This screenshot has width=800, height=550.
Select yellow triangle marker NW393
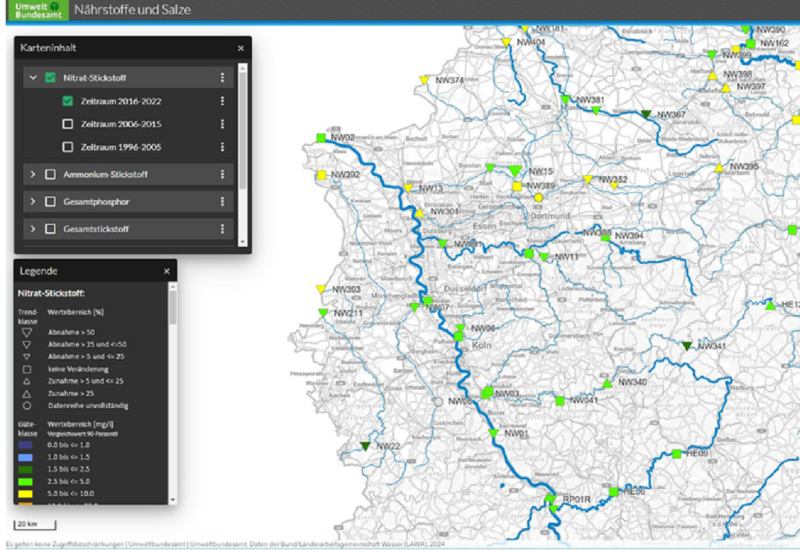pos(321,289)
